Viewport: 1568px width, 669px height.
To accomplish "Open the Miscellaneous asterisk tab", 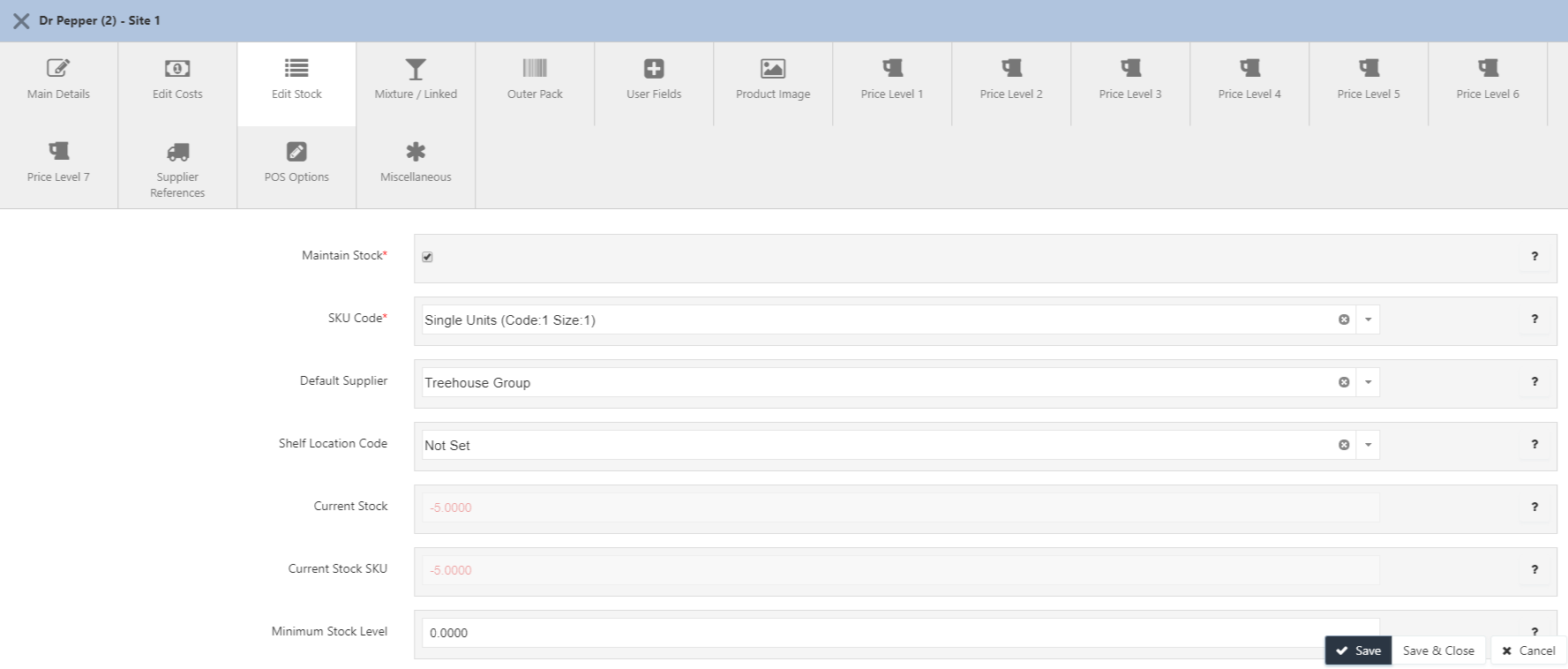I will click(x=416, y=167).
